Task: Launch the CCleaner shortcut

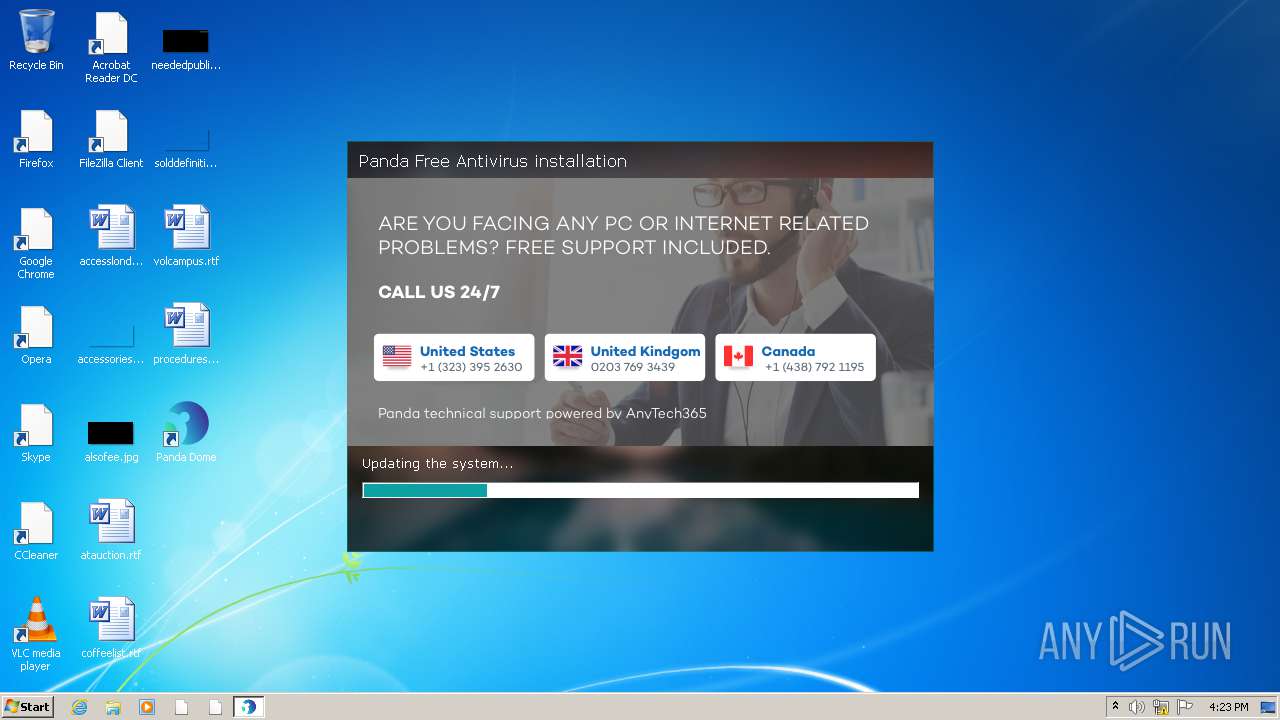Action: (36, 530)
